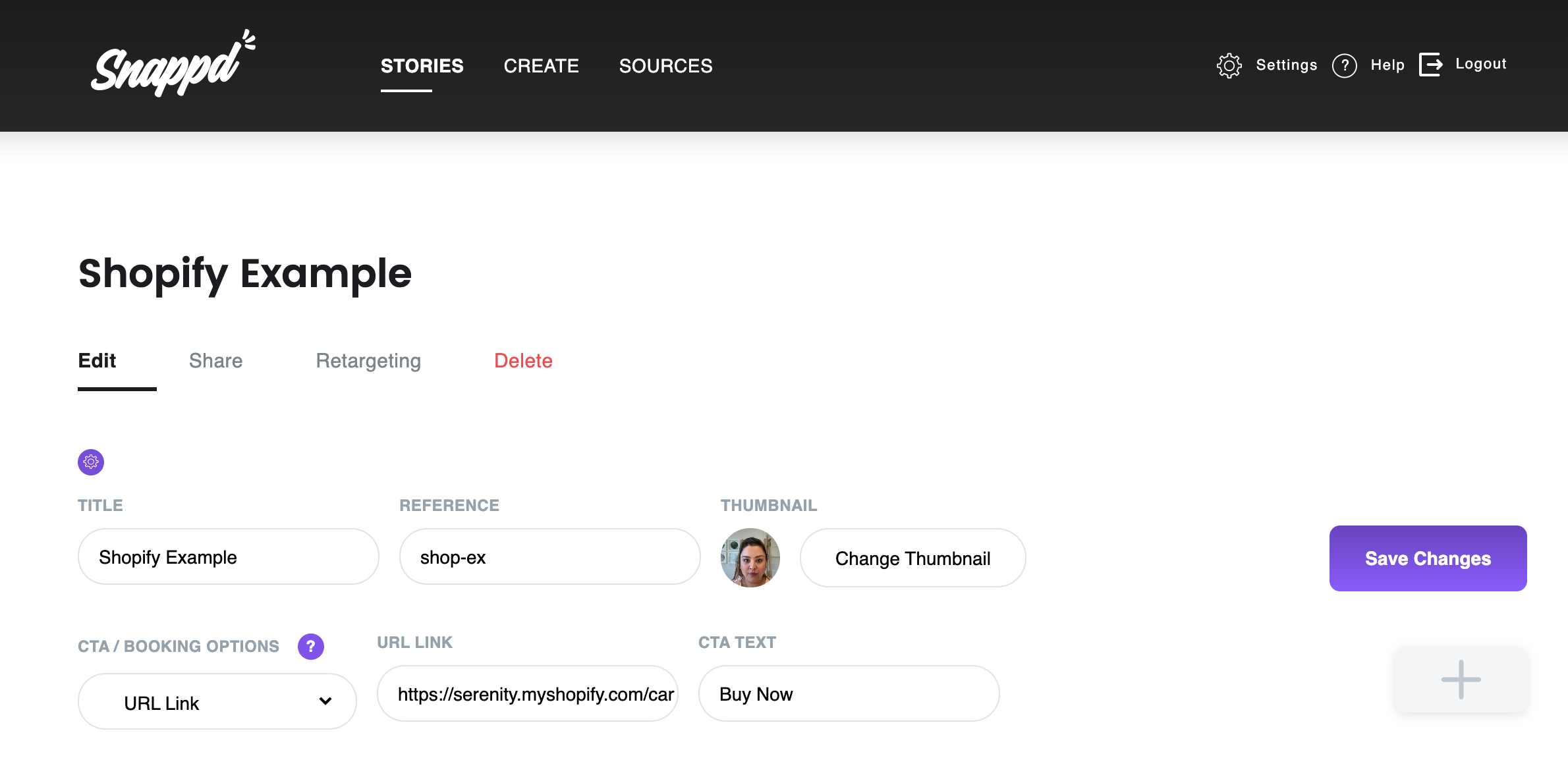Click the 'THUMBNAIL' label
The height and width of the screenshot is (781, 1568).
pyautogui.click(x=768, y=505)
